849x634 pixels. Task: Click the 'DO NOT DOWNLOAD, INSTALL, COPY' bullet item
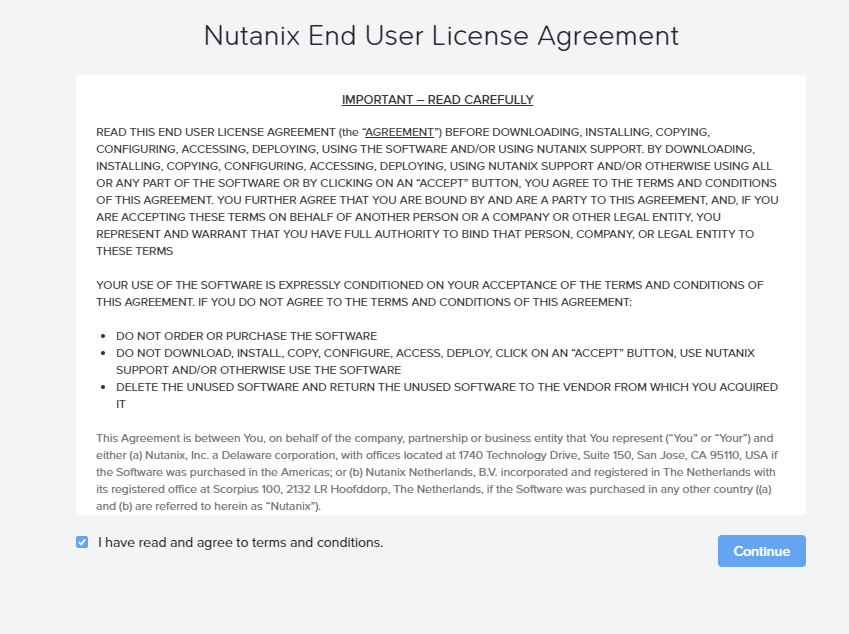click(x=435, y=361)
